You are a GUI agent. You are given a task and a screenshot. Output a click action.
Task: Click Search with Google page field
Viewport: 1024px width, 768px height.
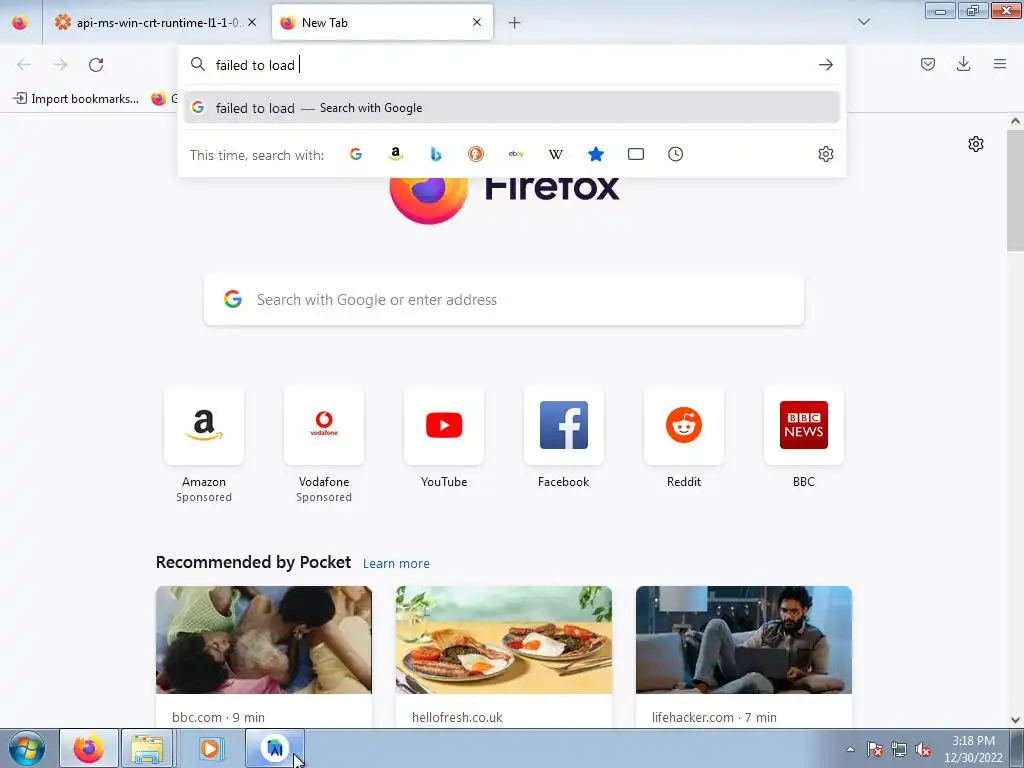pyautogui.click(x=504, y=300)
